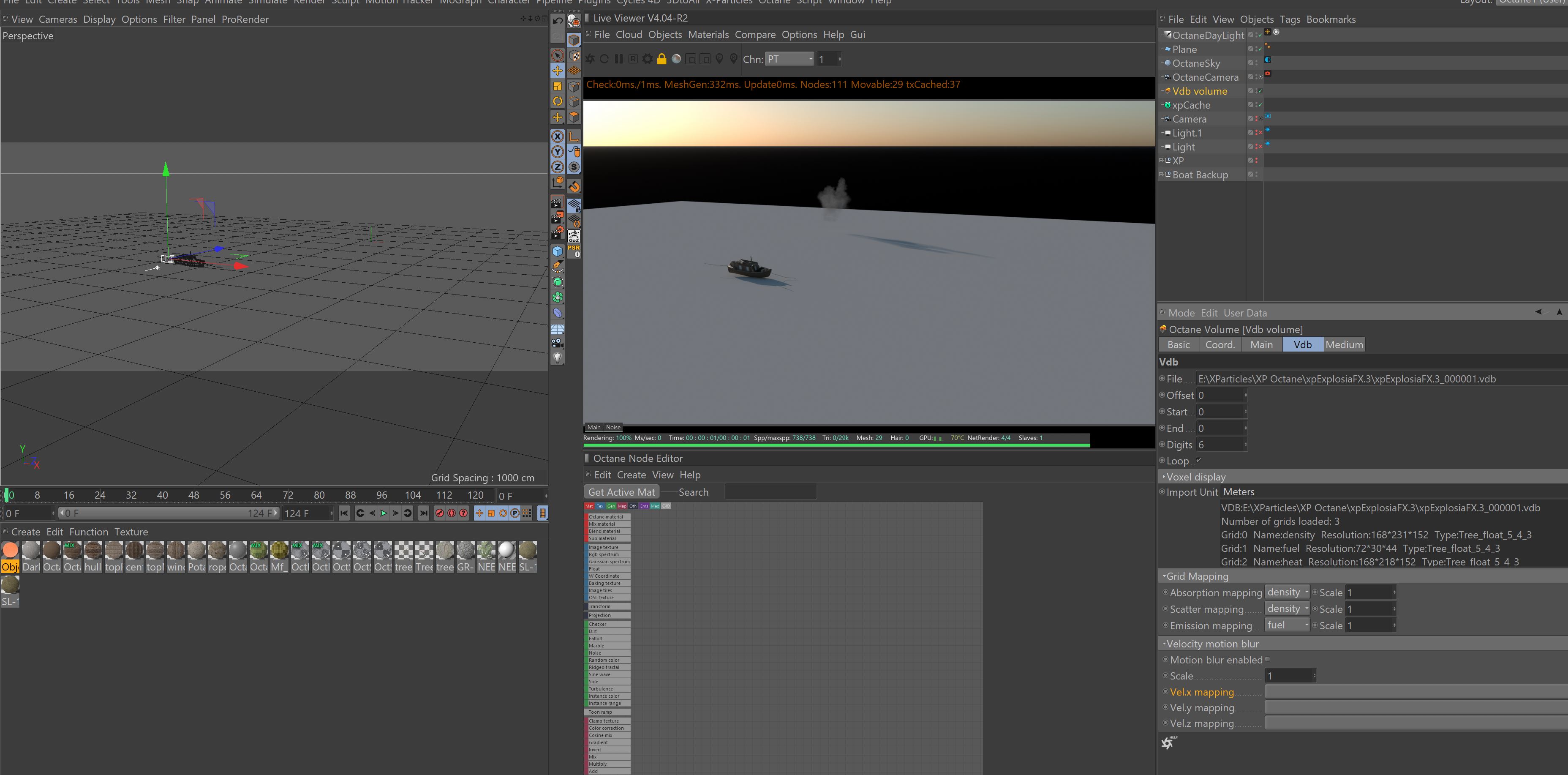Click the GoZ icon
1568x775 pixels.
click(x=574, y=236)
